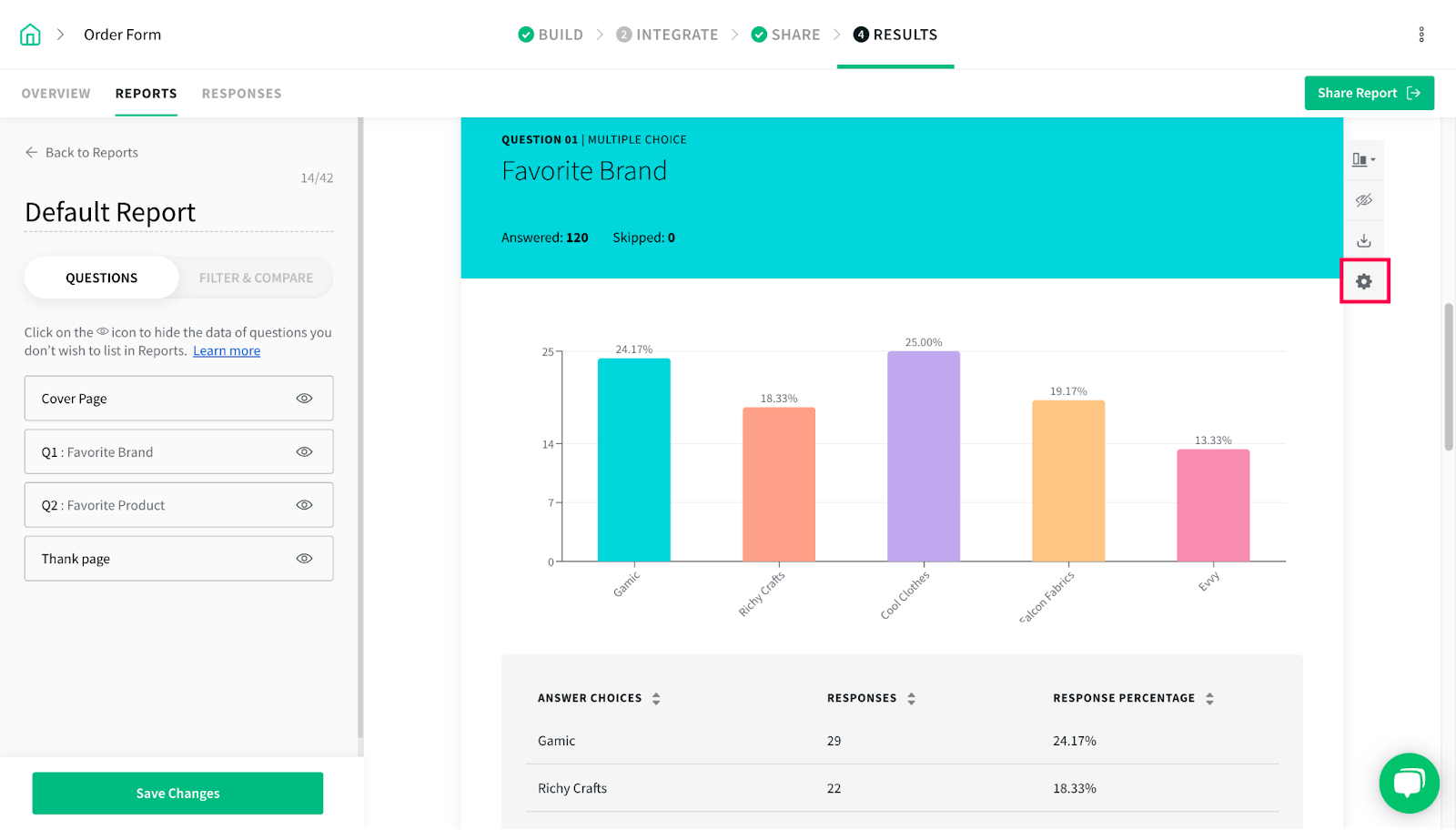Click the page vertical scrollbar thumb
Viewport: 1456px width, 830px height.
pos(1449,377)
